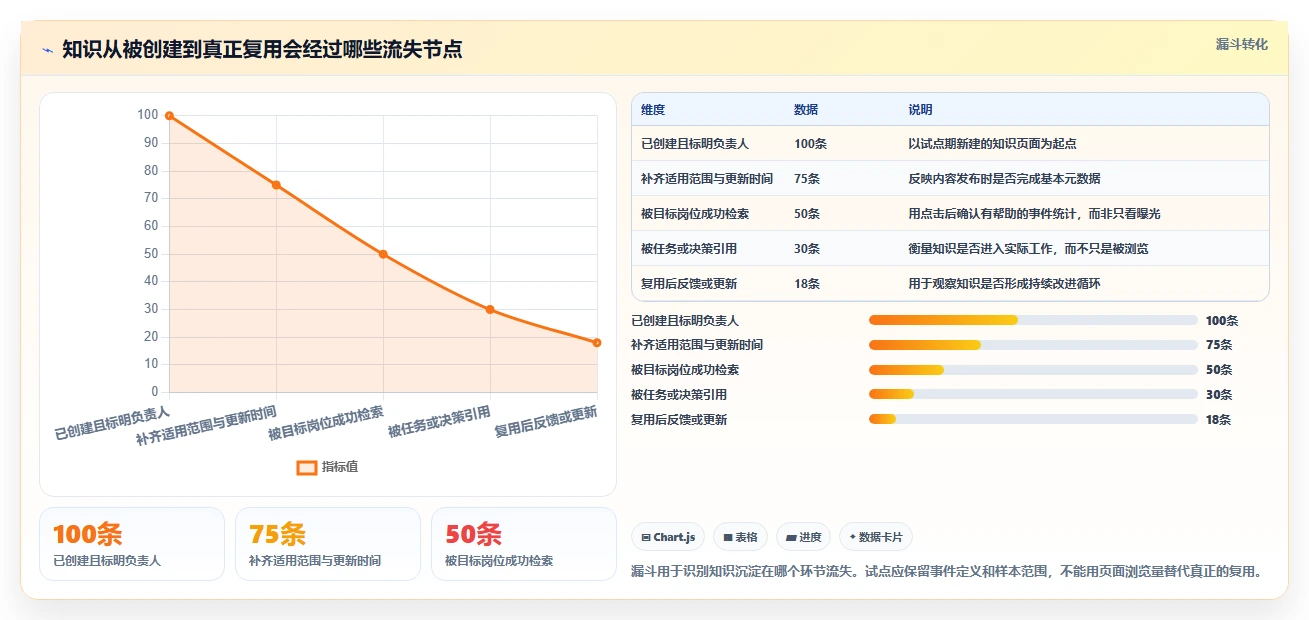Open the red 50条 data card
The image size is (1309, 620).
524,544
